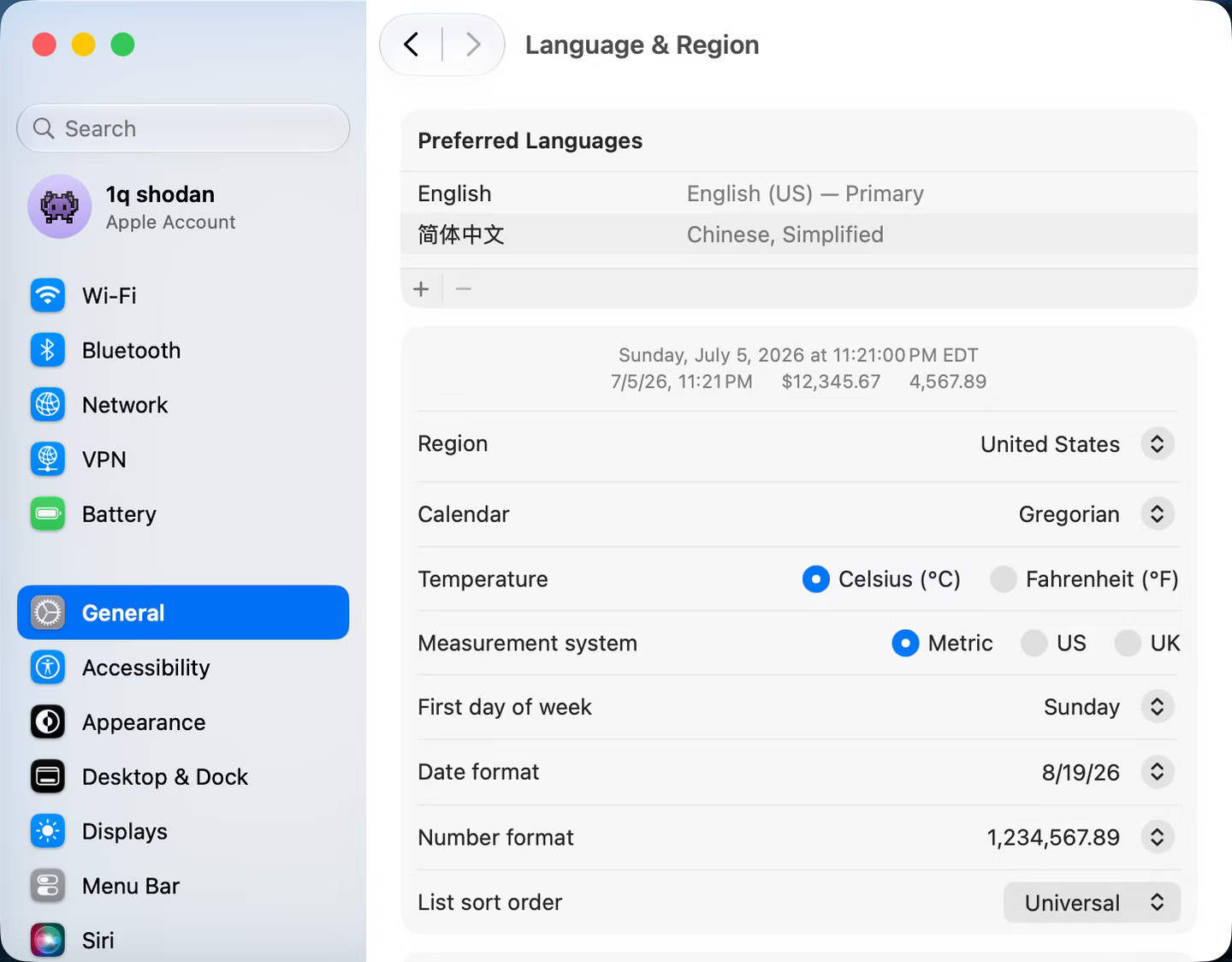Open the Battery icon in sidebar
This screenshot has height=962, width=1232.
(x=48, y=514)
